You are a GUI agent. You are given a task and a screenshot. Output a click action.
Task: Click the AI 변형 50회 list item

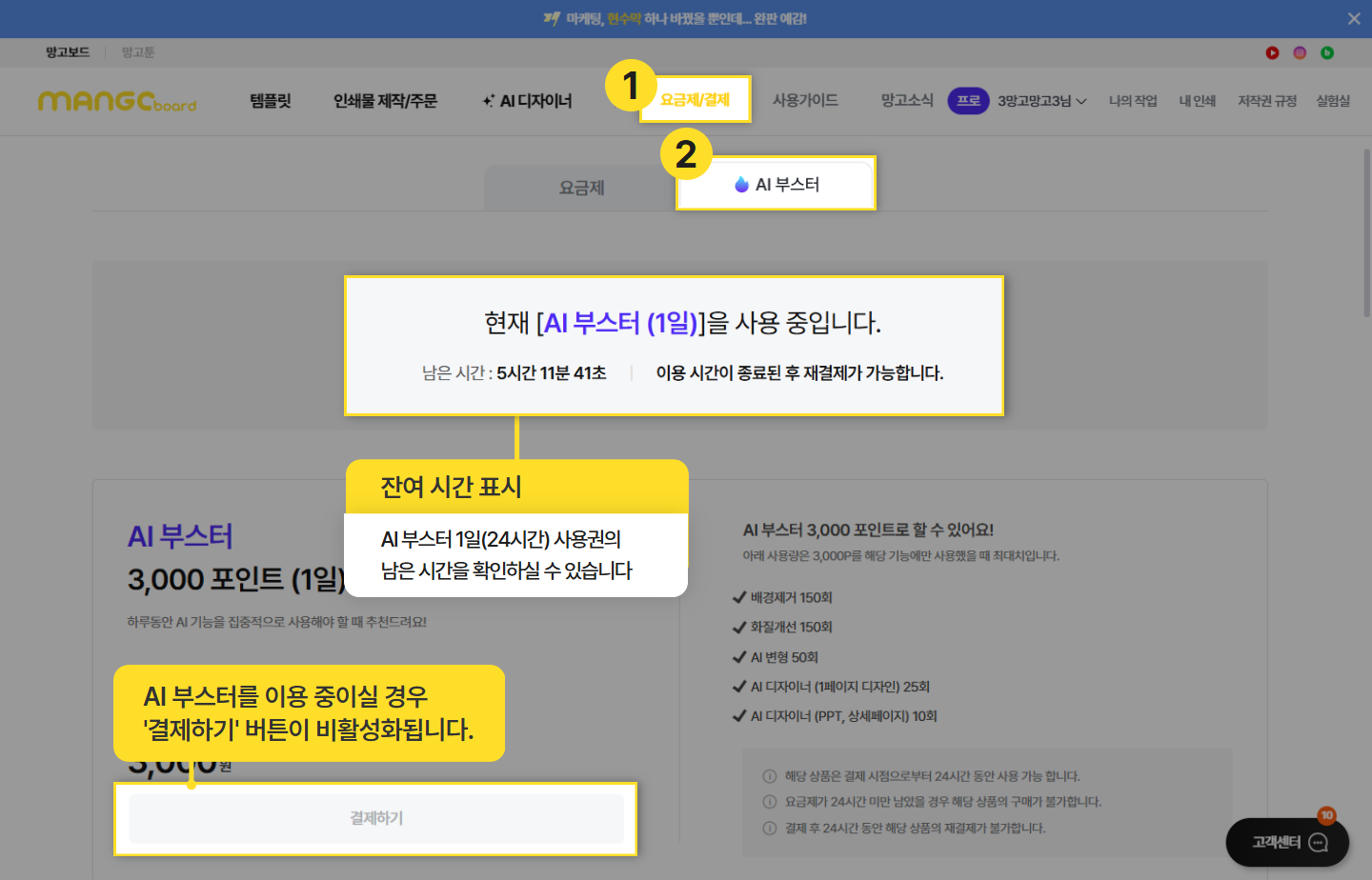point(776,657)
